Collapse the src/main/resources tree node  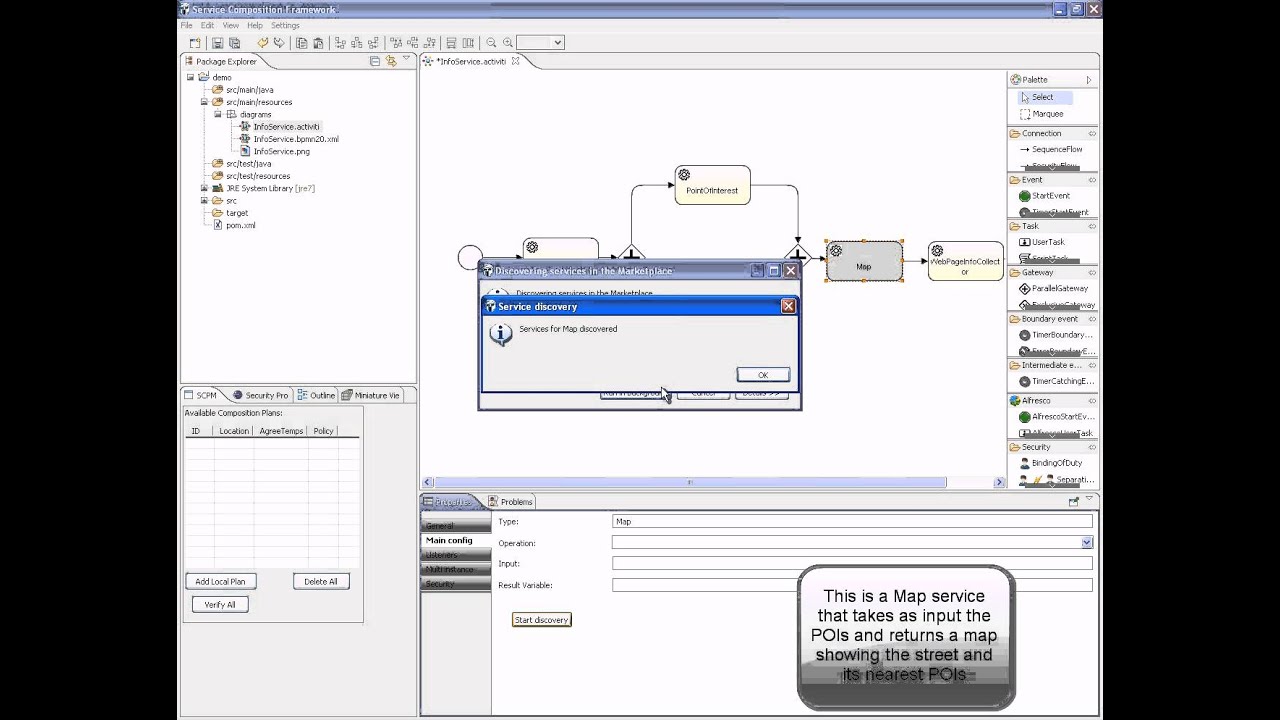click(x=204, y=102)
